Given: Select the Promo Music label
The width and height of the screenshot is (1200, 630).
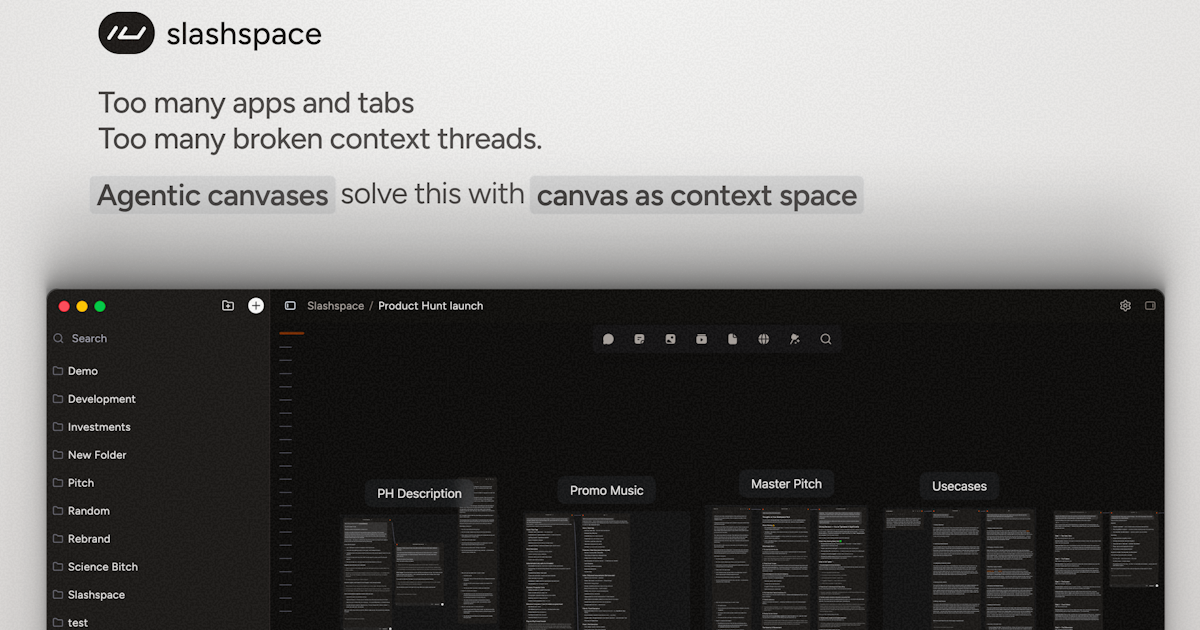Looking at the screenshot, I should point(606,490).
